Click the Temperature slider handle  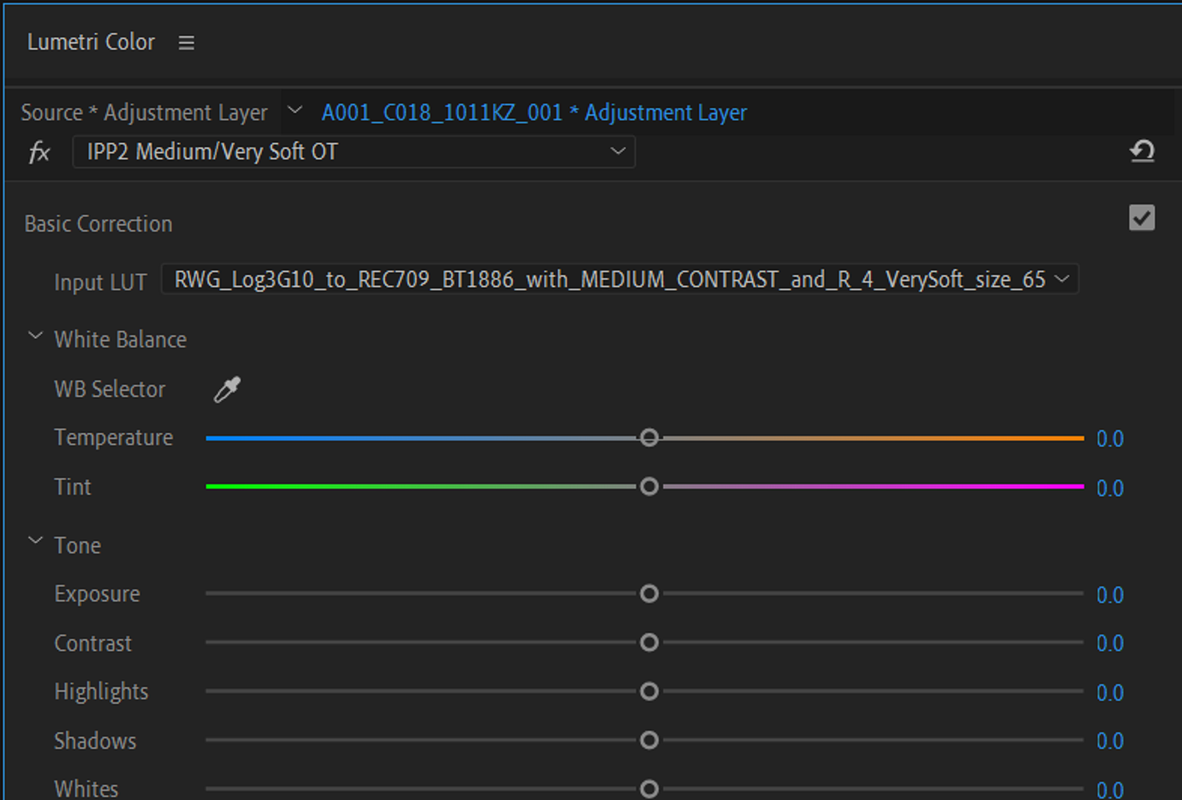[649, 437]
